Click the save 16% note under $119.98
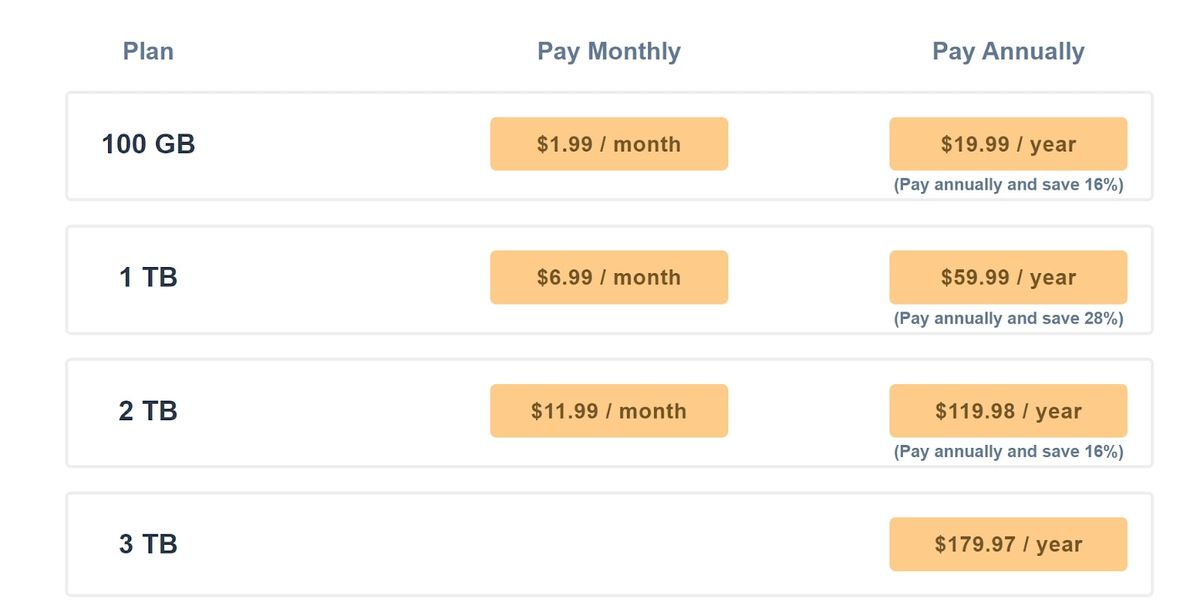The height and width of the screenshot is (613, 1200). click(x=1008, y=452)
